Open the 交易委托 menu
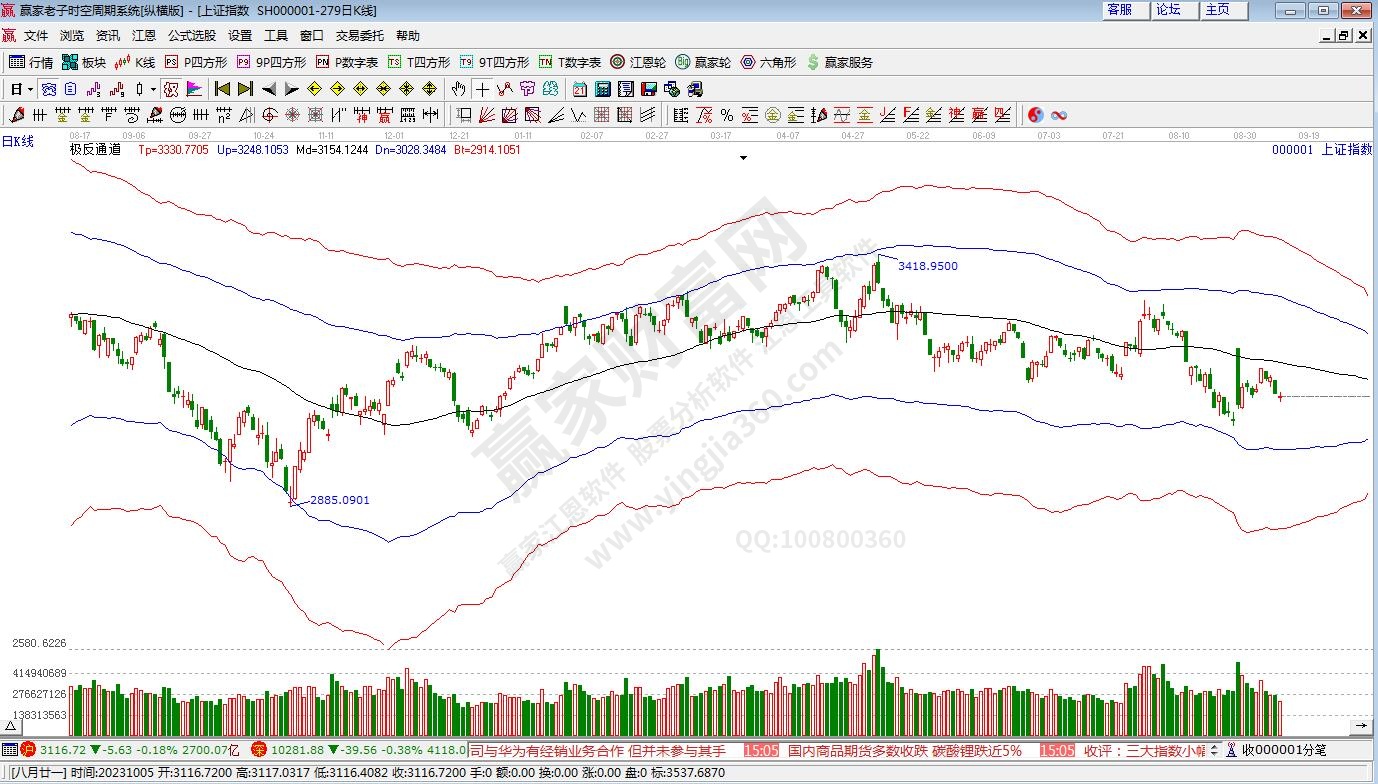The height and width of the screenshot is (784, 1378). (x=359, y=36)
